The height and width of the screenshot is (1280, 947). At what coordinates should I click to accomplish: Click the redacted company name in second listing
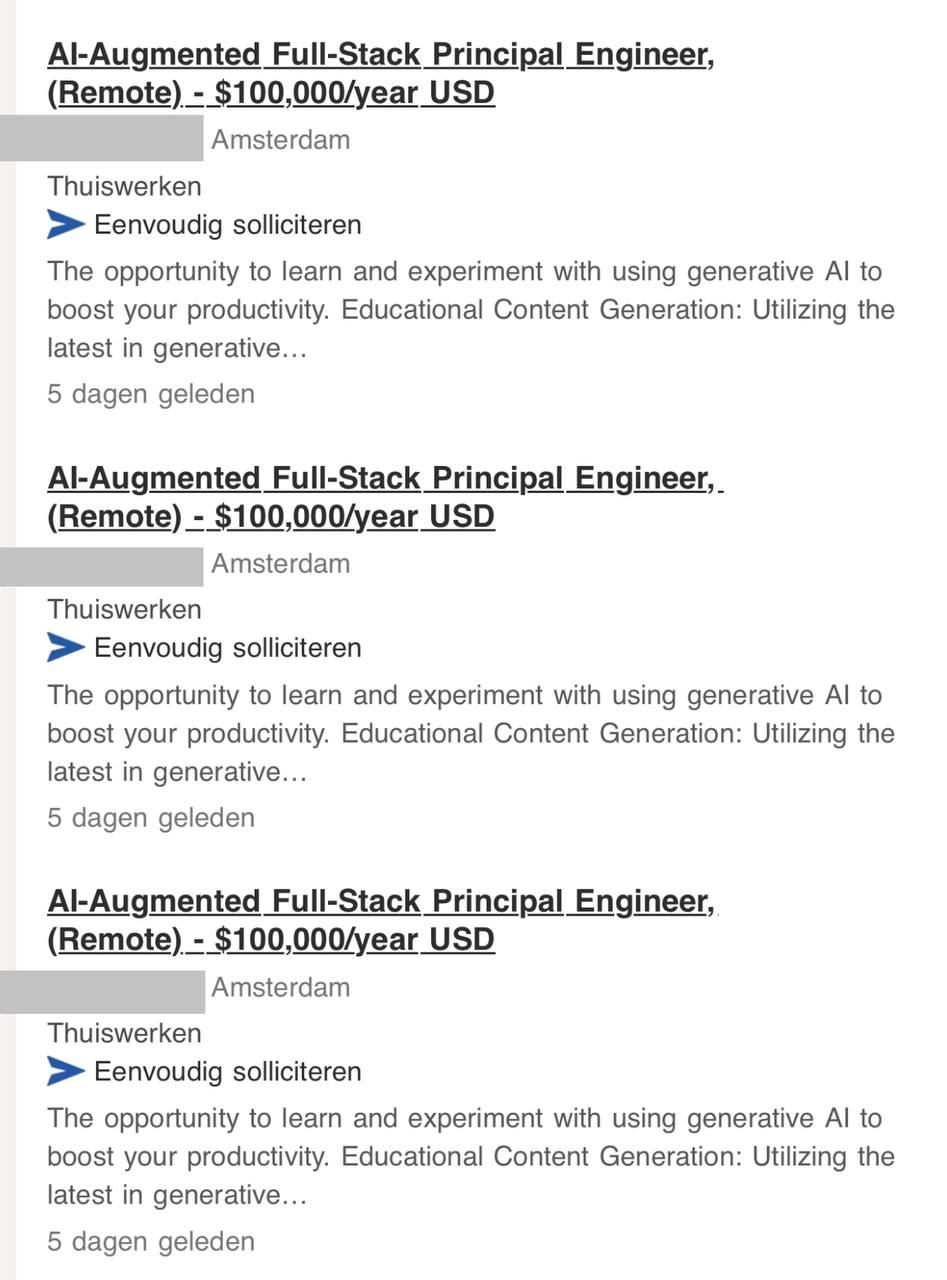click(101, 563)
